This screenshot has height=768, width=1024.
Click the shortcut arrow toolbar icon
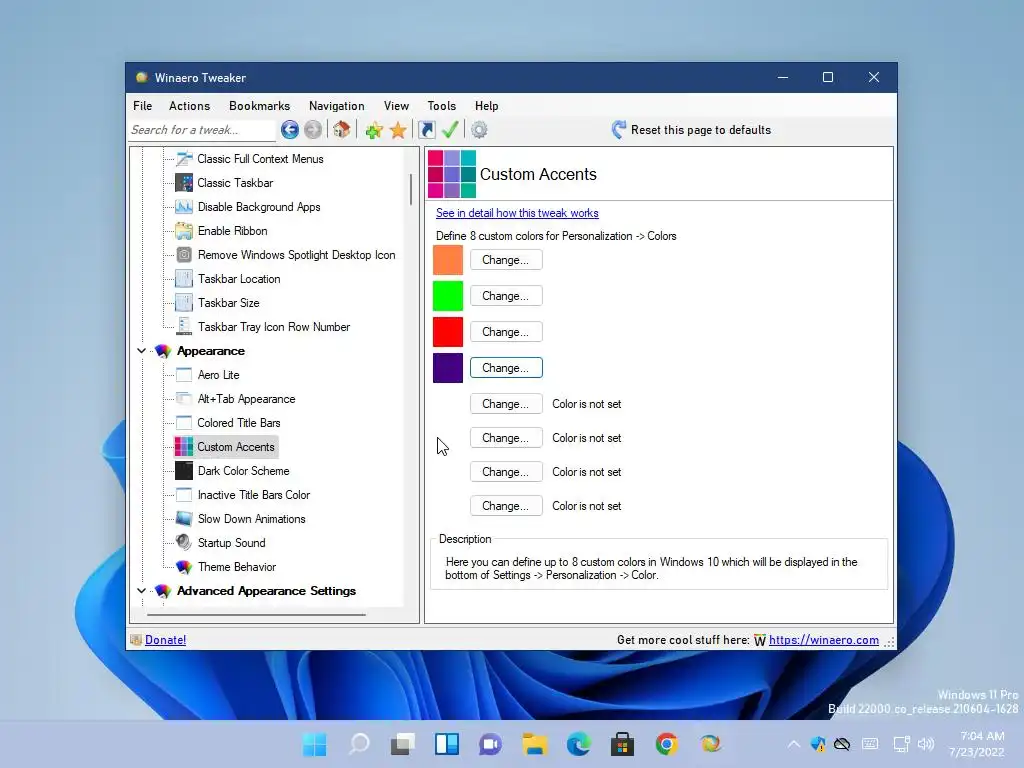(426, 130)
